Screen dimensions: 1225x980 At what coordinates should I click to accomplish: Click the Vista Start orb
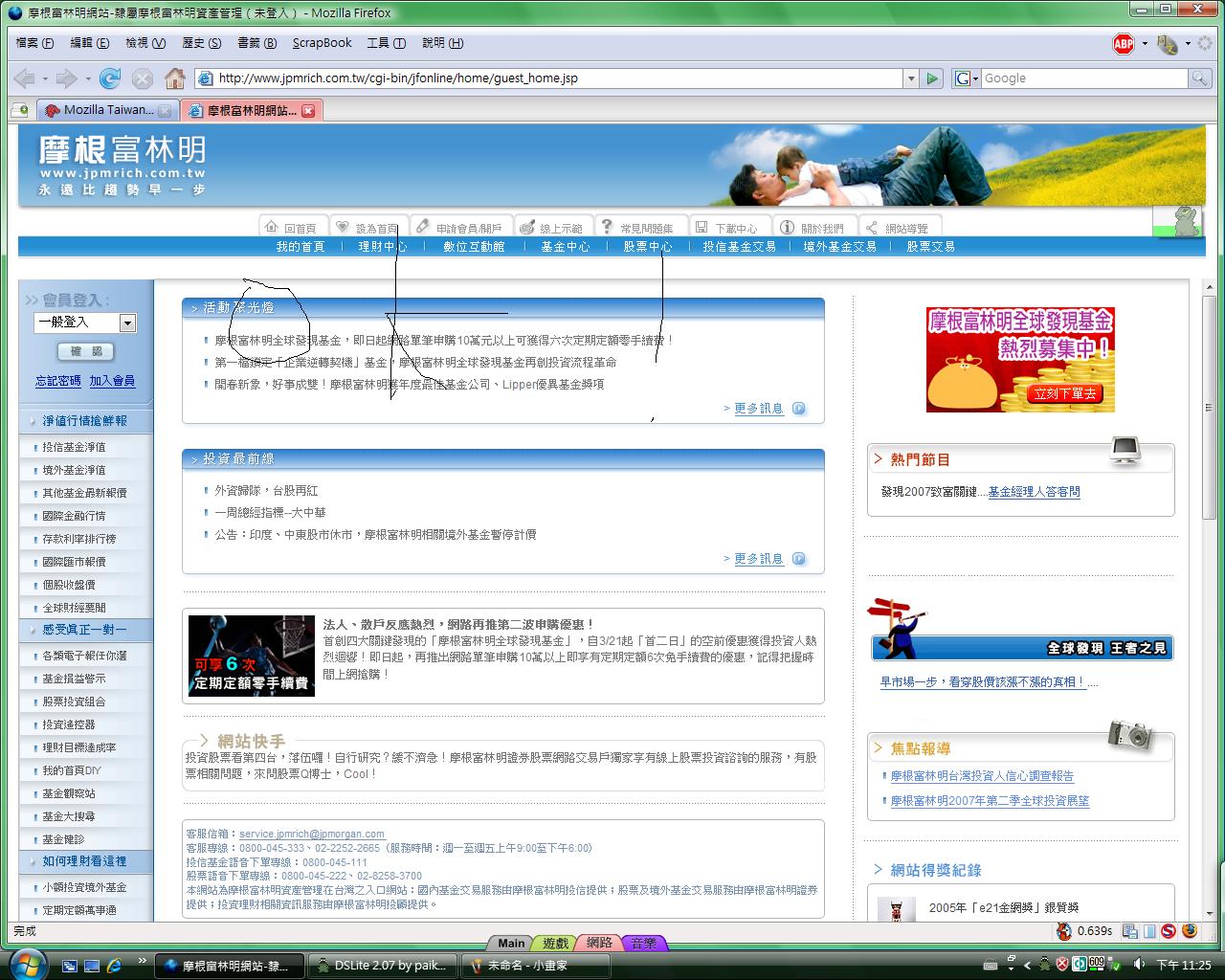(27, 963)
